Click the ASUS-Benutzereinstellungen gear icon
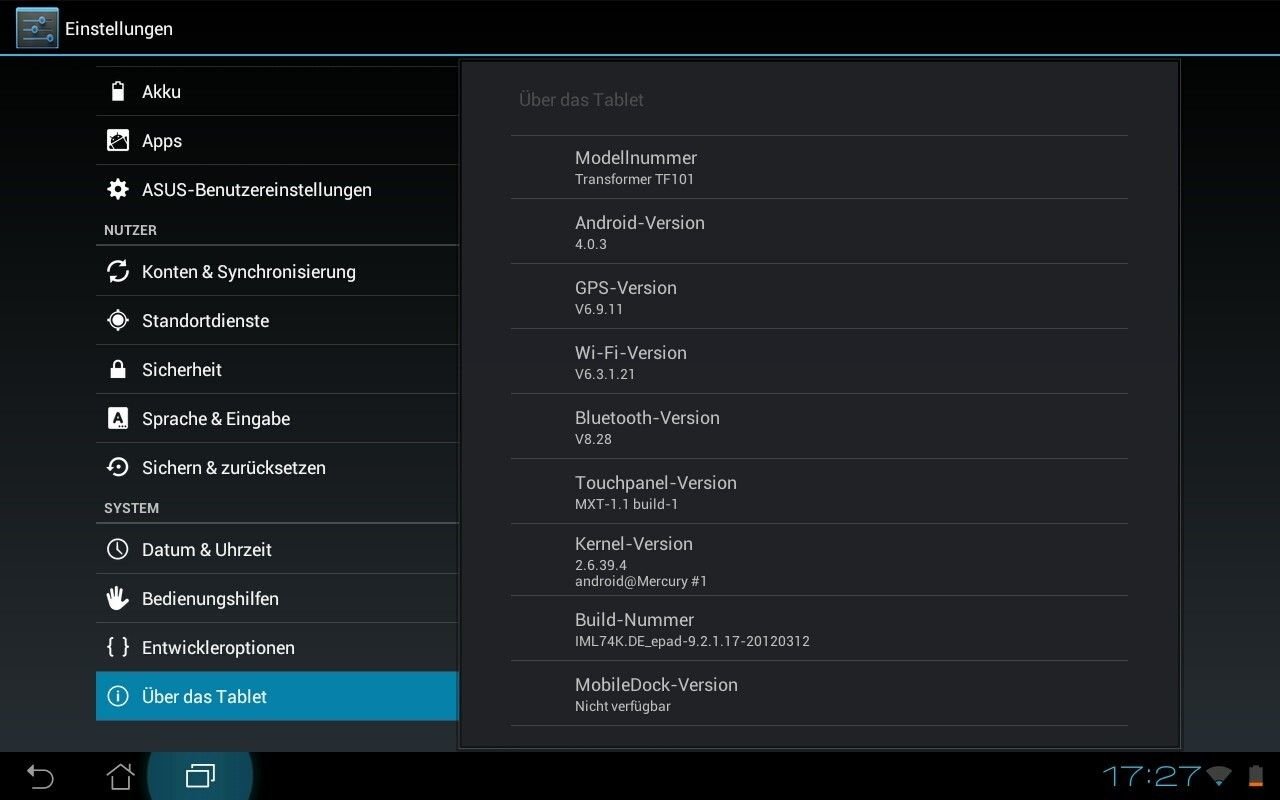This screenshot has width=1280, height=800. [118, 189]
